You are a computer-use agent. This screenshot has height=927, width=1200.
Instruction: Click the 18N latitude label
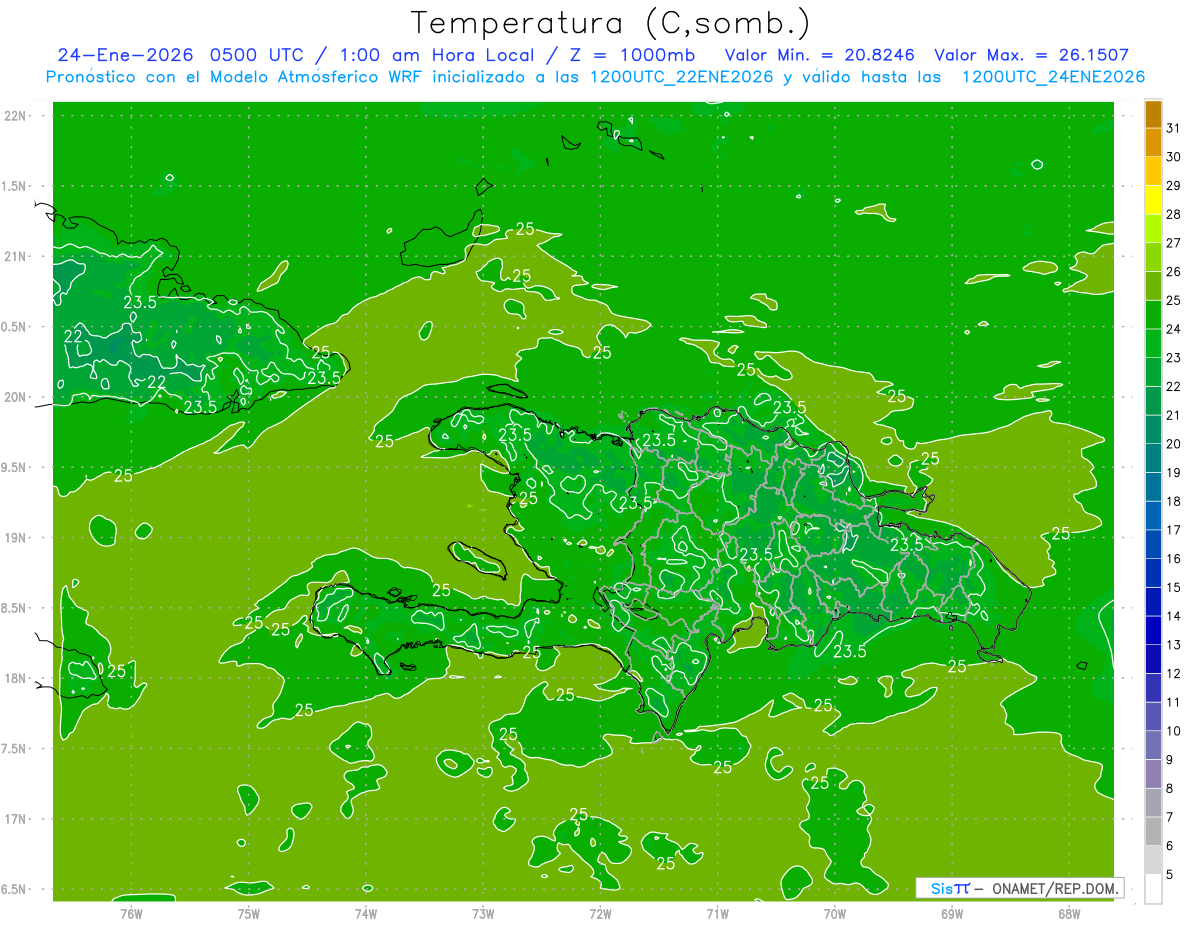(15, 679)
